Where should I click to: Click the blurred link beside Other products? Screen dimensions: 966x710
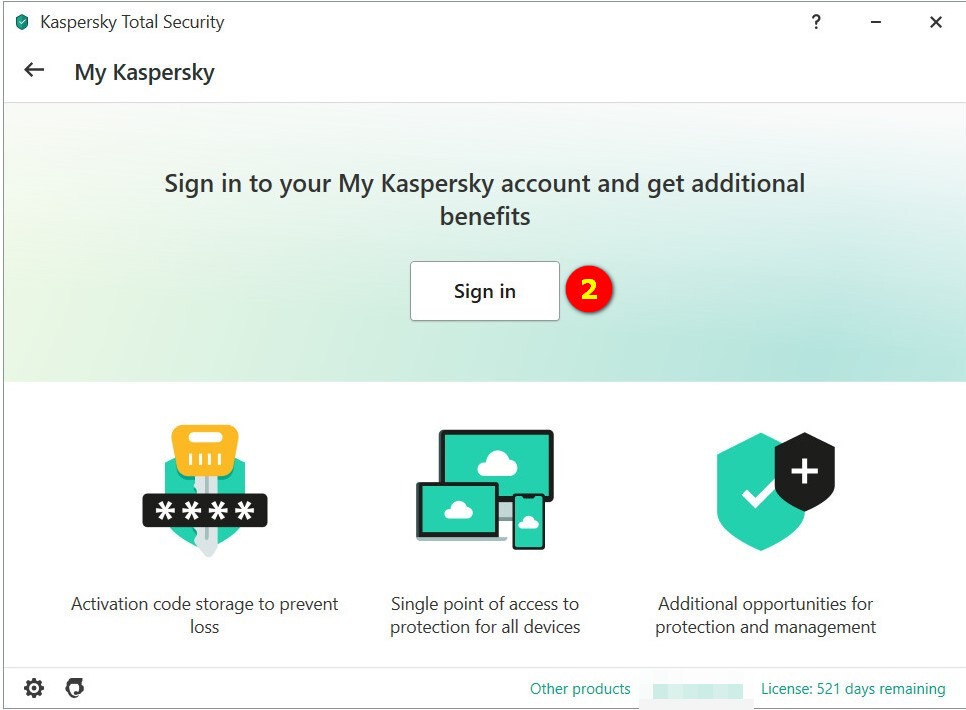coord(697,690)
